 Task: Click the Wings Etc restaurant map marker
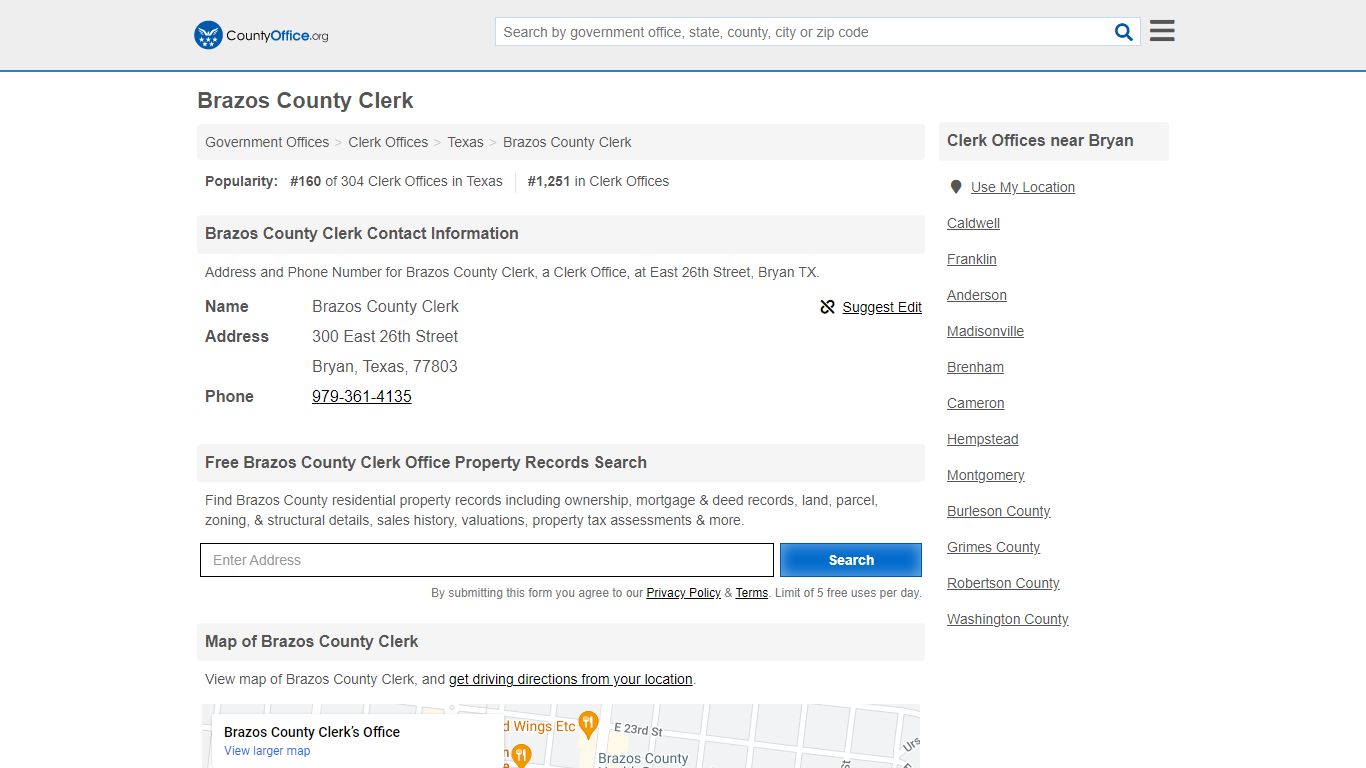588,724
